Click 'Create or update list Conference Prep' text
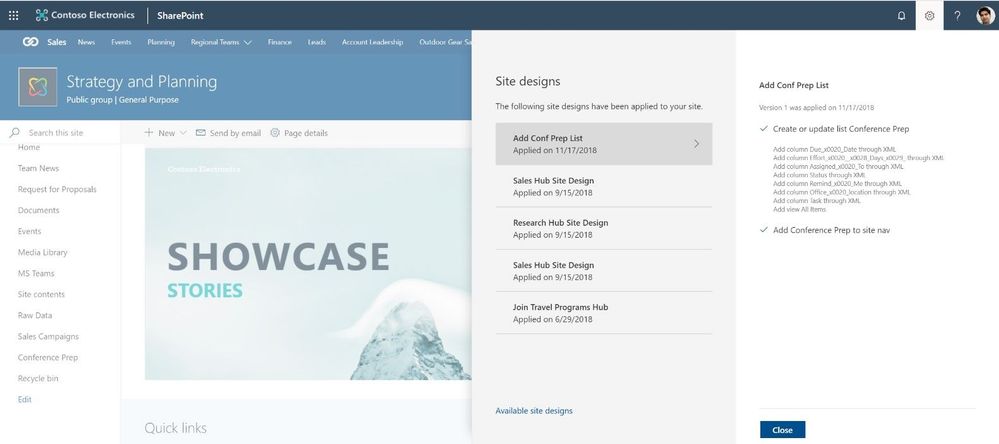The height and width of the screenshot is (444, 999). (841, 129)
